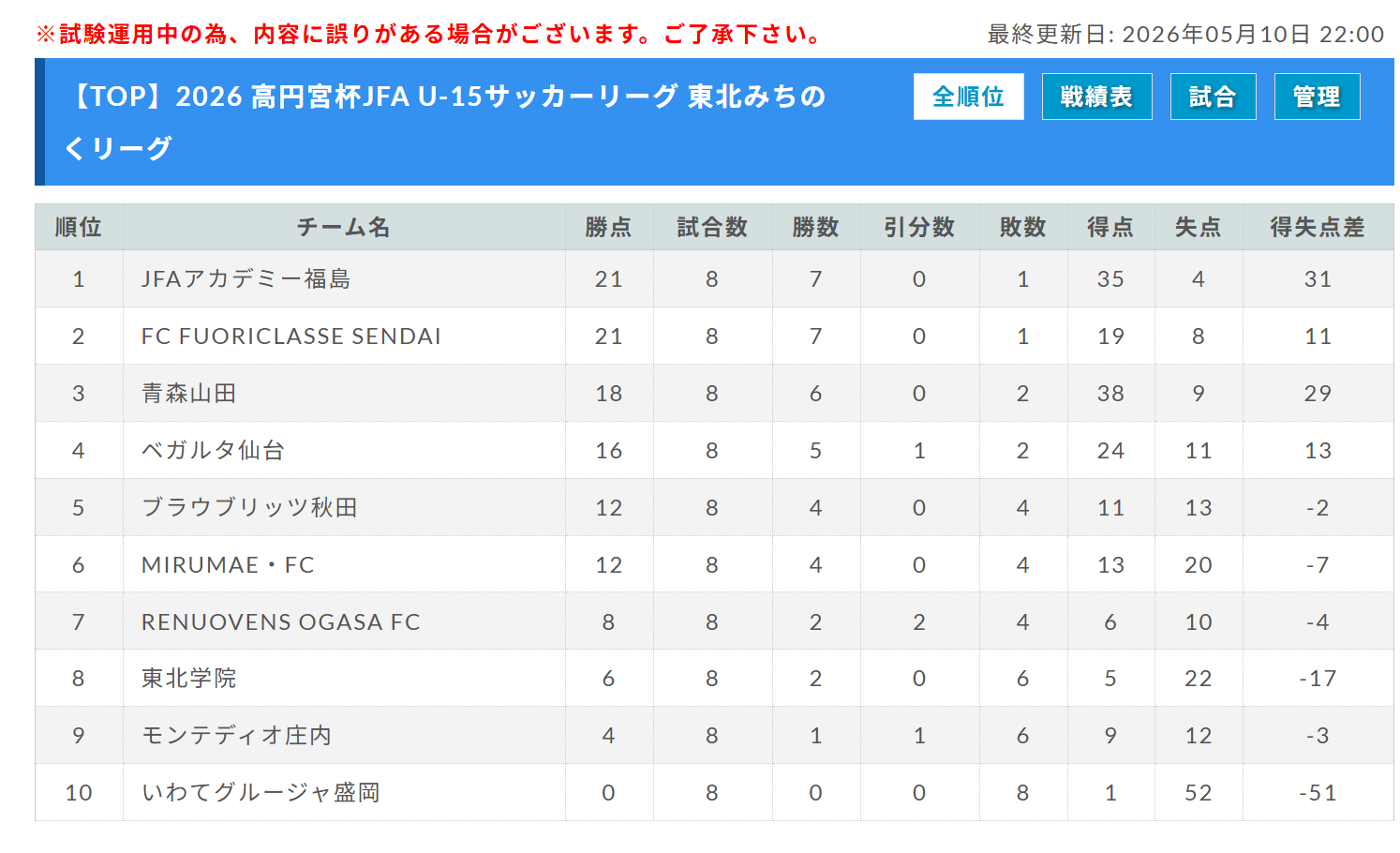Open いわてグルージャ盛岡 team entry
The height and width of the screenshot is (853, 1400).
[261, 792]
